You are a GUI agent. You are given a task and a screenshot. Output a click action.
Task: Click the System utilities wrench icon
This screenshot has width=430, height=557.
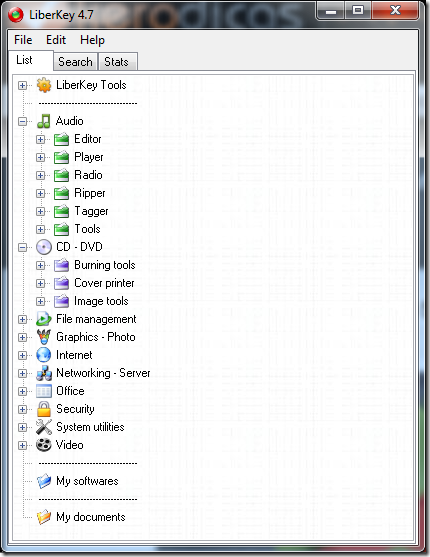(44, 427)
